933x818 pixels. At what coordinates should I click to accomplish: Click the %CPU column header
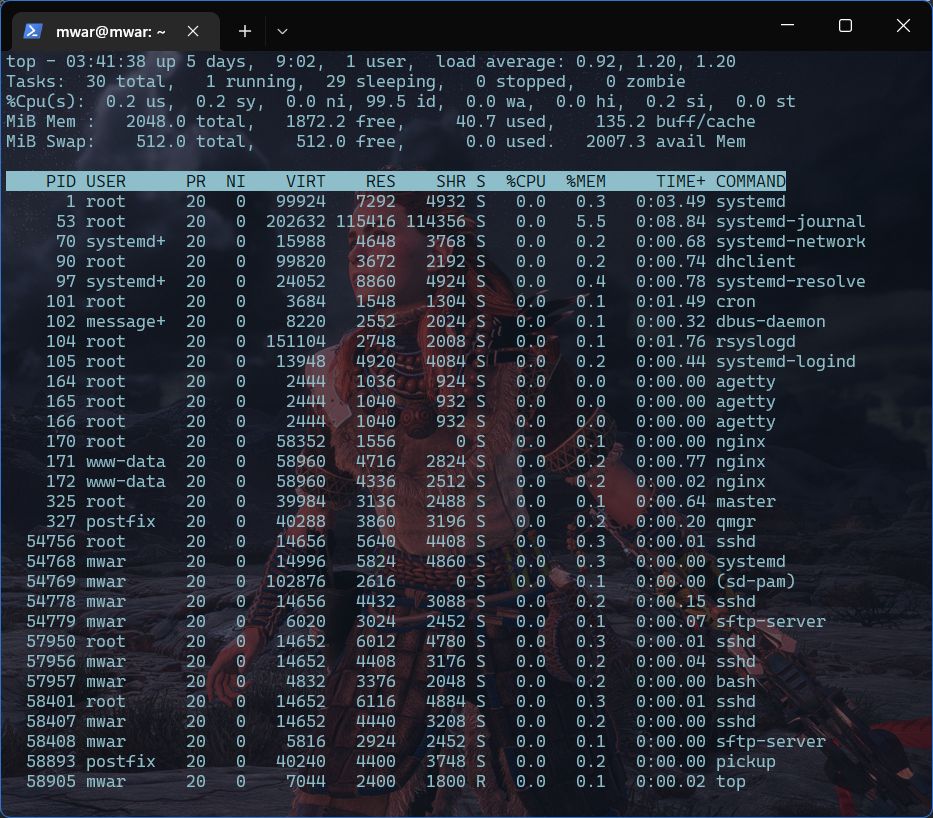click(525, 181)
